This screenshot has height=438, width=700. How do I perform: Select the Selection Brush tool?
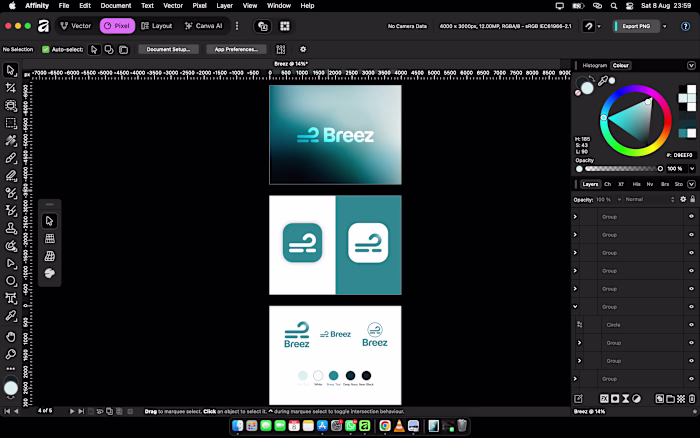coord(11,105)
